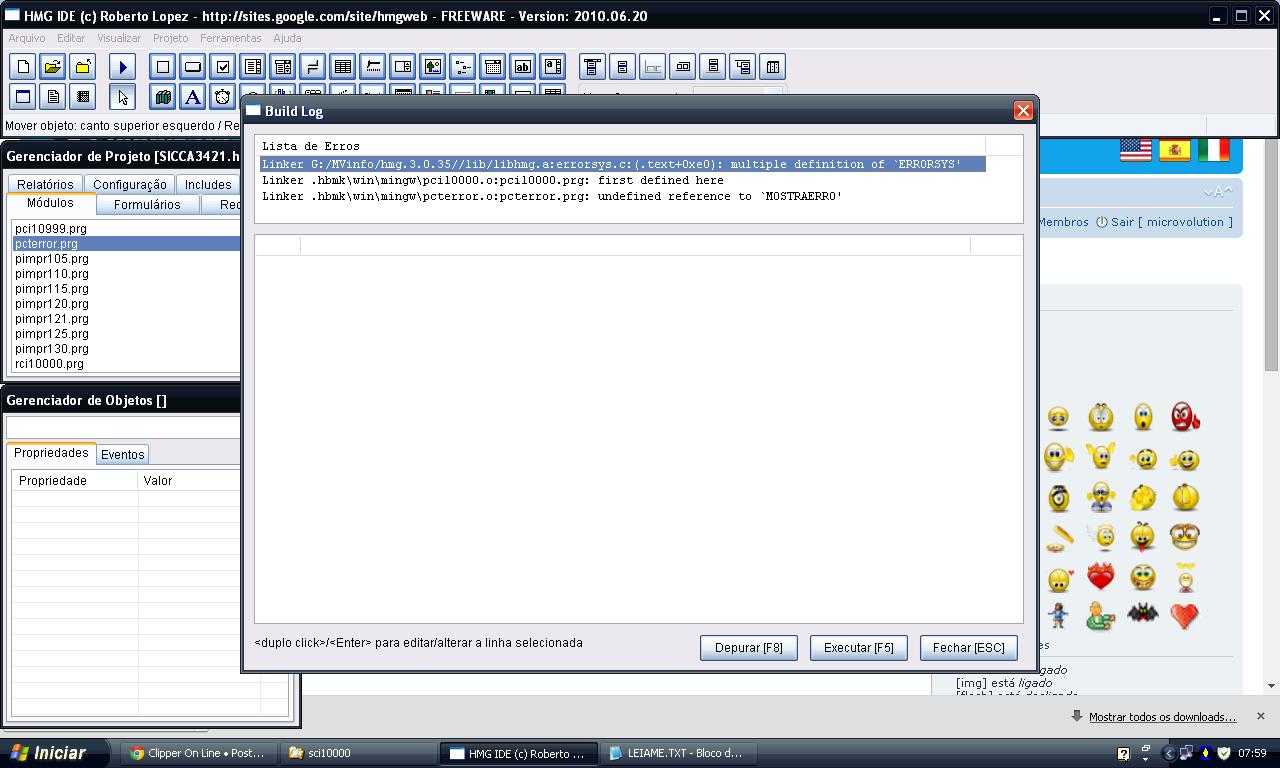
Task: Select the CheckBox control tool icon
Action: (223, 67)
